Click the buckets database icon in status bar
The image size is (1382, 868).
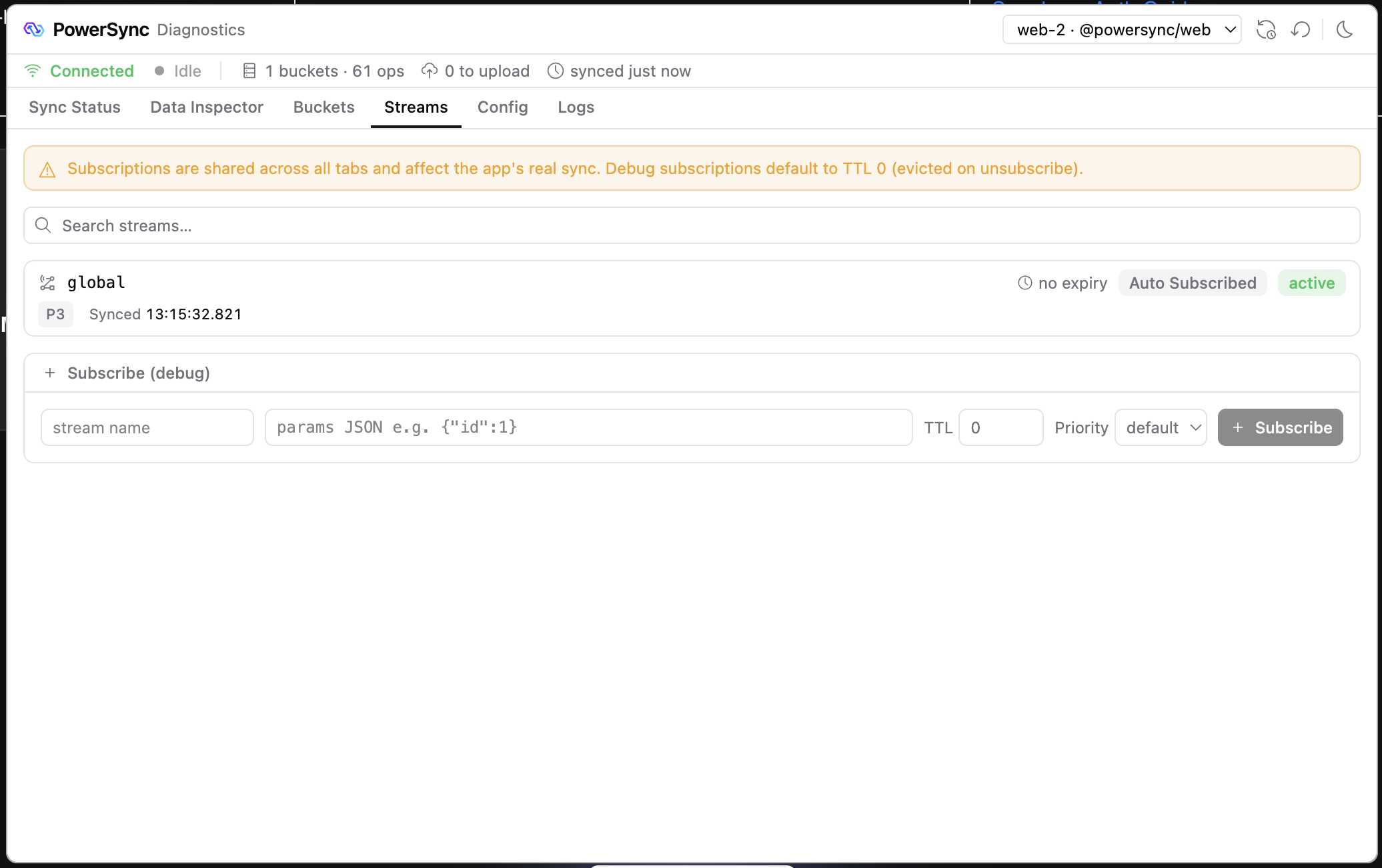click(249, 71)
